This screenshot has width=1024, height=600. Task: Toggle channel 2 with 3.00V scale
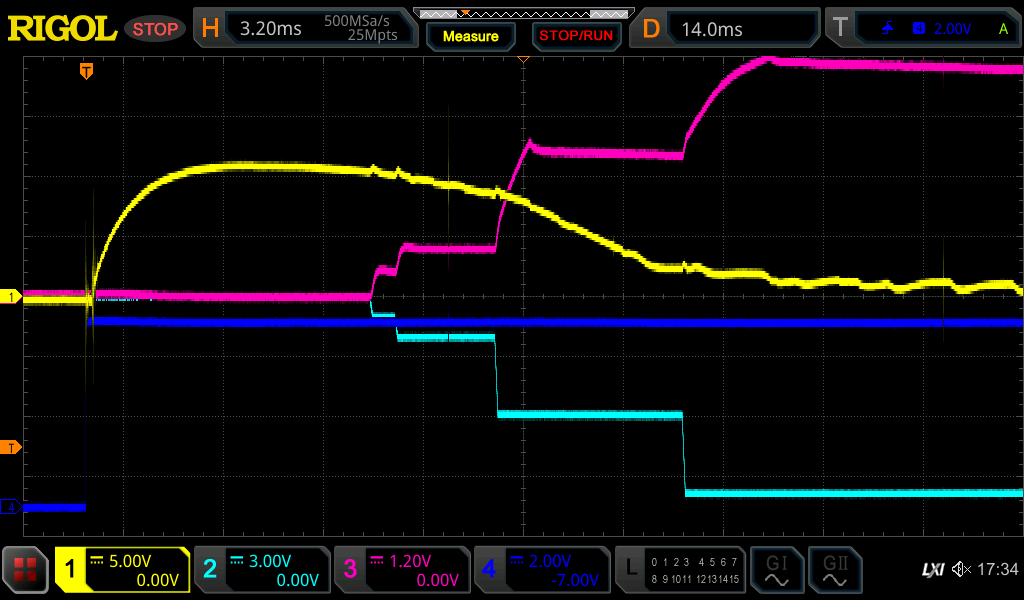click(261, 570)
